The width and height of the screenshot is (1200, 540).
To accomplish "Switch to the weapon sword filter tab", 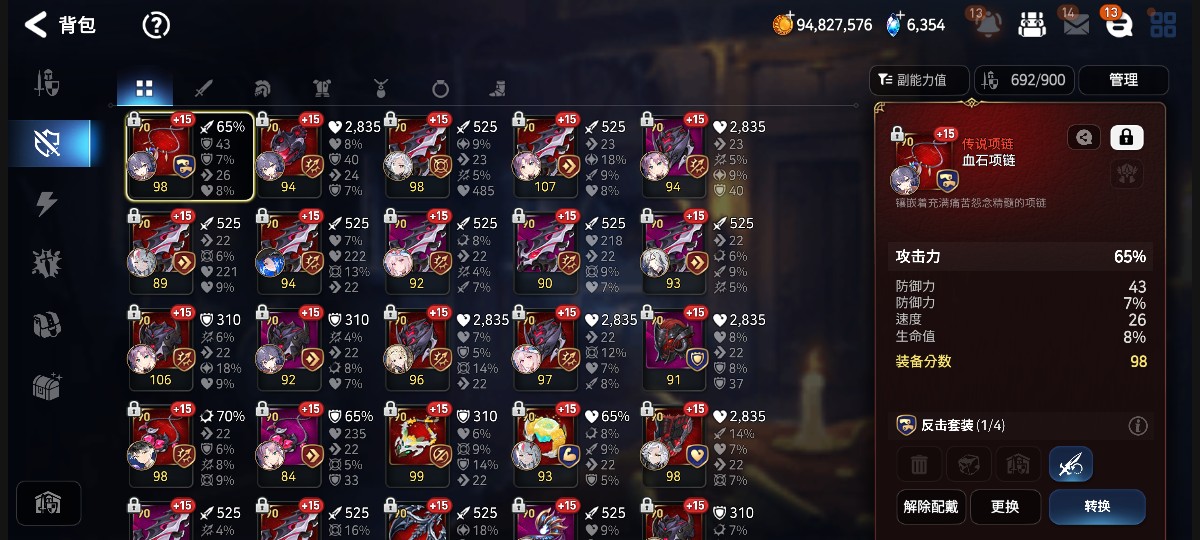I will pyautogui.click(x=203, y=88).
